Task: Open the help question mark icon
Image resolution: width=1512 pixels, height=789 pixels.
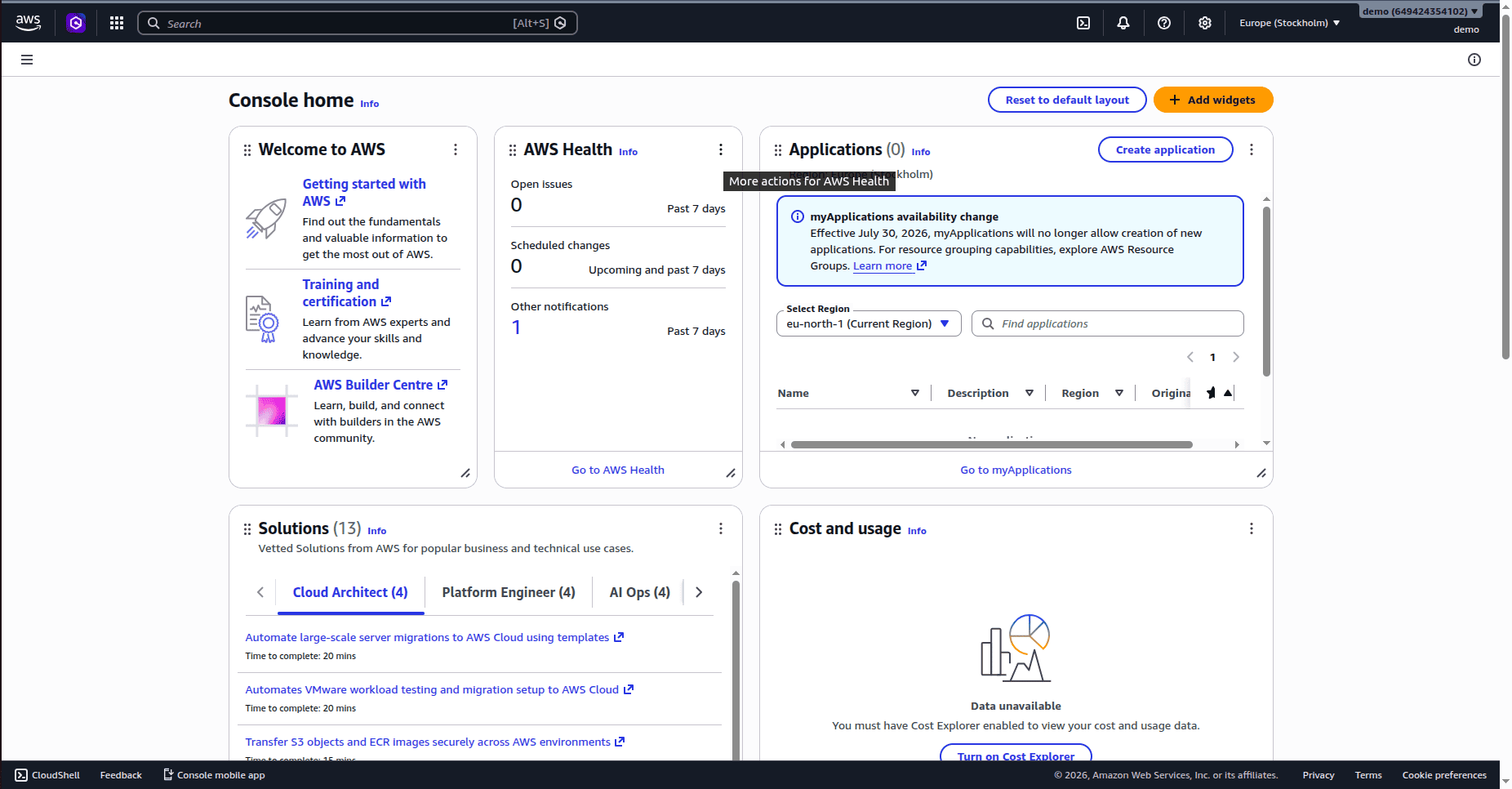Action: click(x=1164, y=23)
